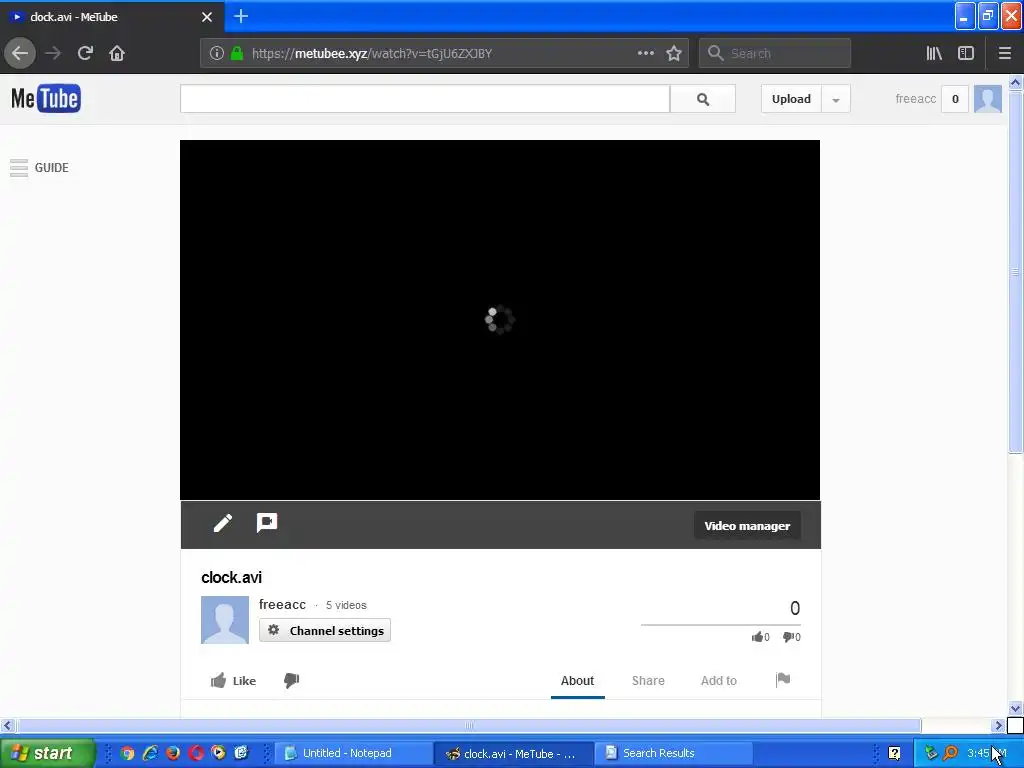The height and width of the screenshot is (768, 1024).
Task: Click the like/dislike ratio bar
Action: [720, 625]
